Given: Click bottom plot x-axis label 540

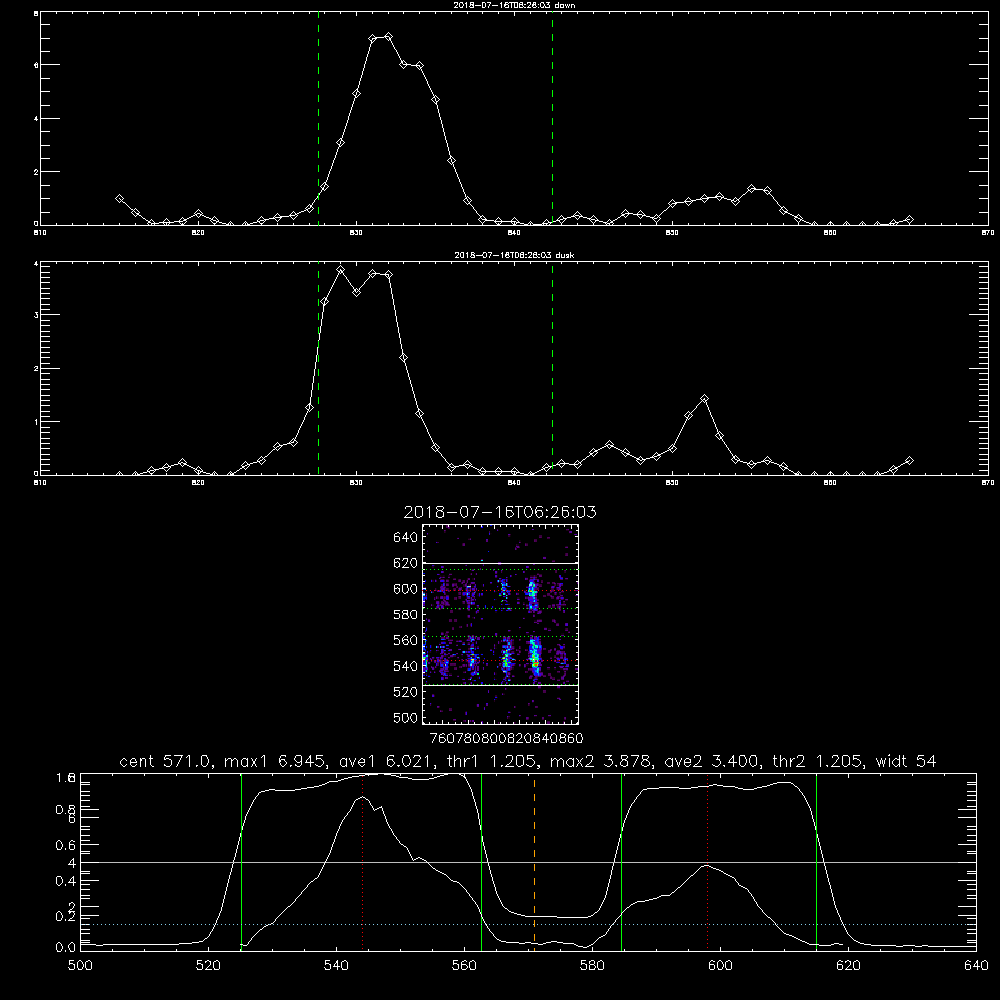Looking at the screenshot, I should click(x=336, y=966).
